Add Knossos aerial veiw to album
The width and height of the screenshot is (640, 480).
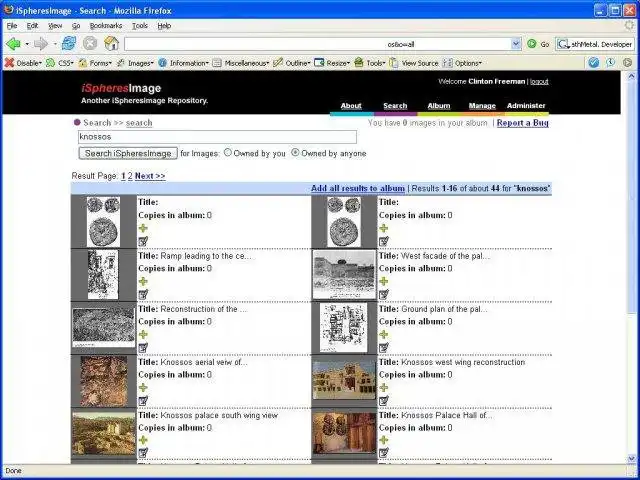click(x=143, y=387)
